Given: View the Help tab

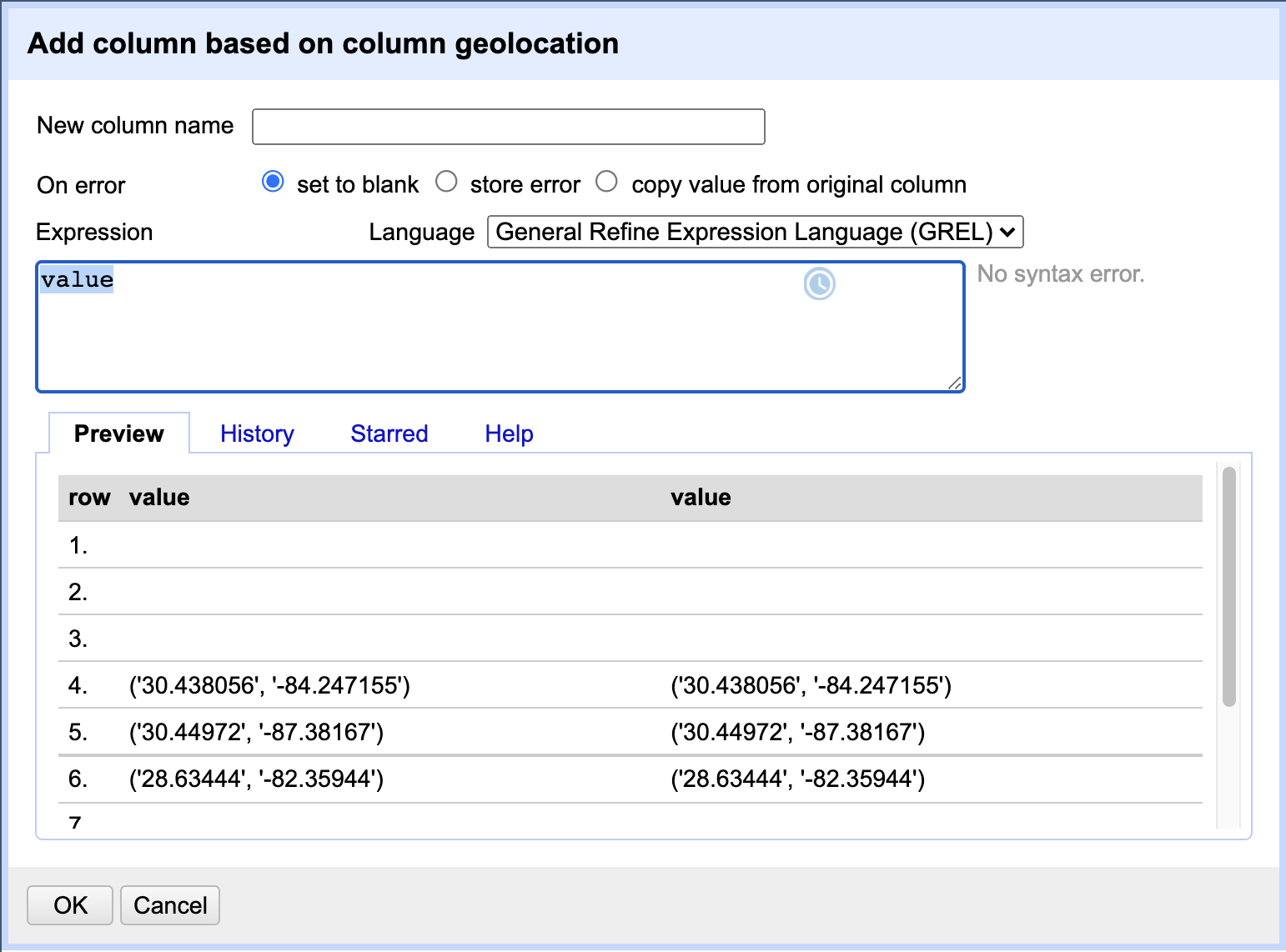Looking at the screenshot, I should tap(509, 433).
